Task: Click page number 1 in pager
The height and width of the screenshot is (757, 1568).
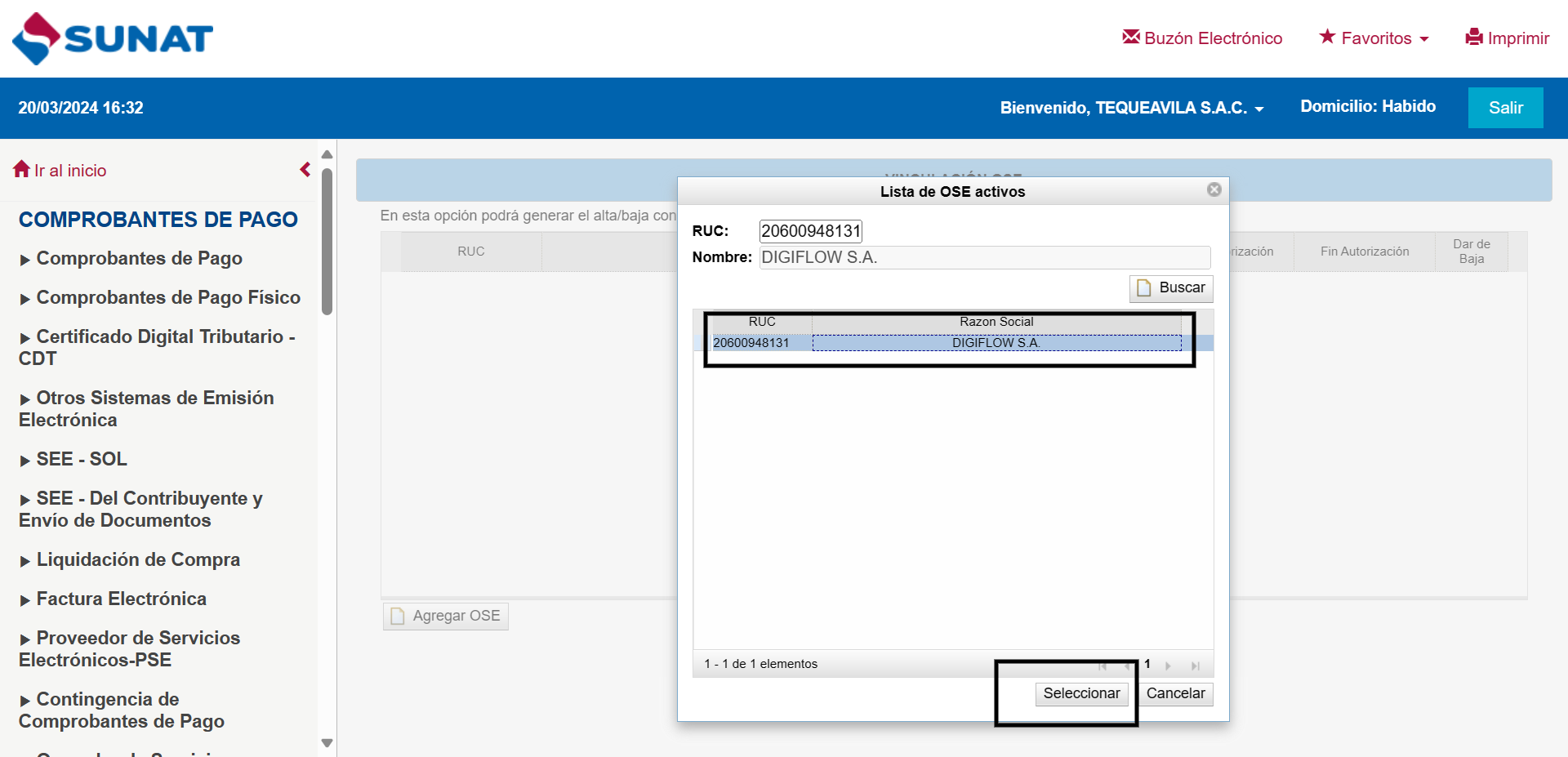Action: [x=1147, y=664]
